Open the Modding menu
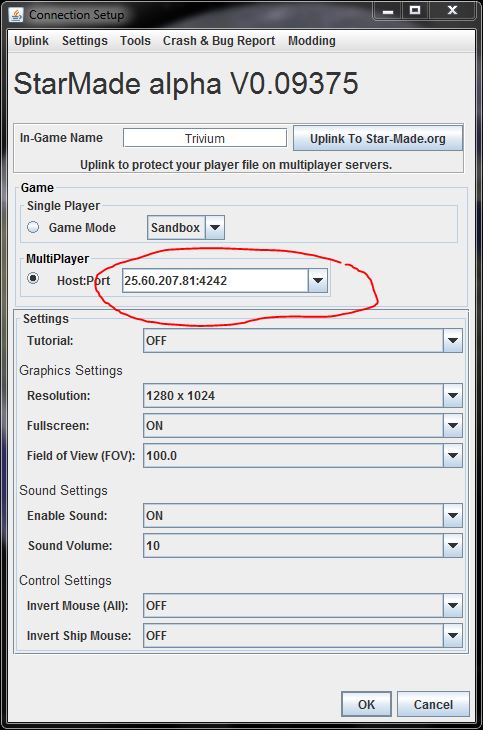 [312, 41]
